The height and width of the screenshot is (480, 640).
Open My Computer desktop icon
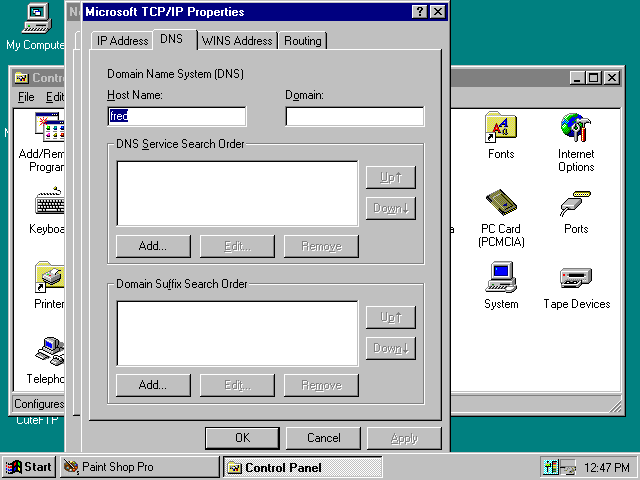tap(36, 26)
